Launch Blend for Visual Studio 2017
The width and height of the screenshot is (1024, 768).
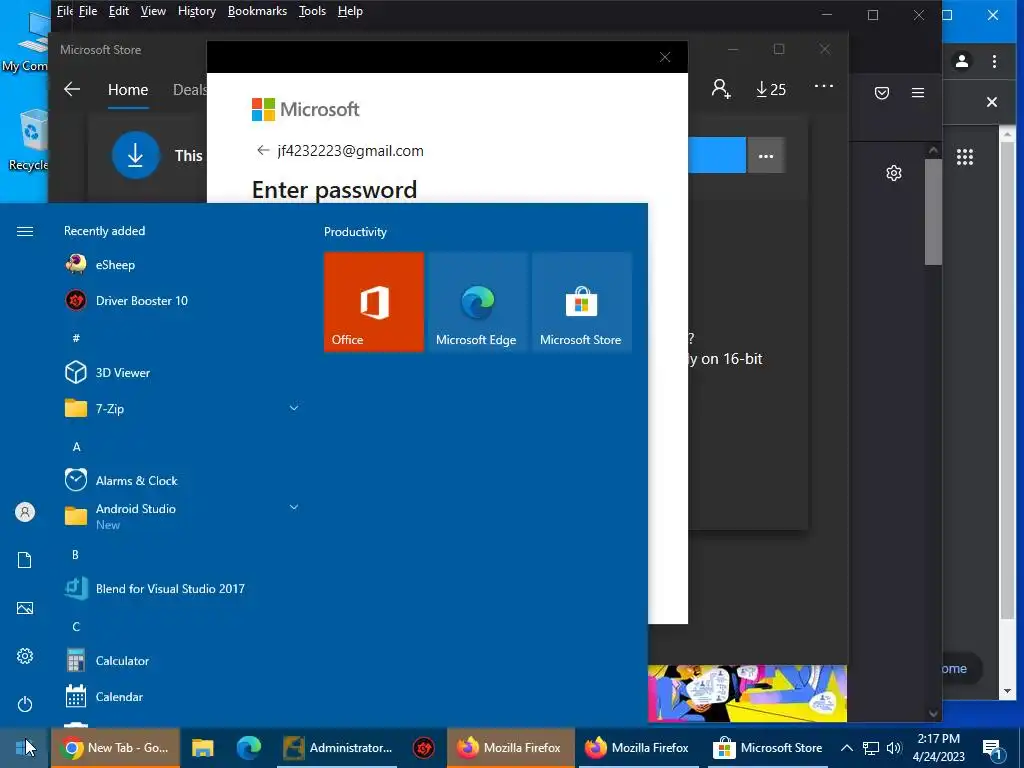click(x=181, y=588)
